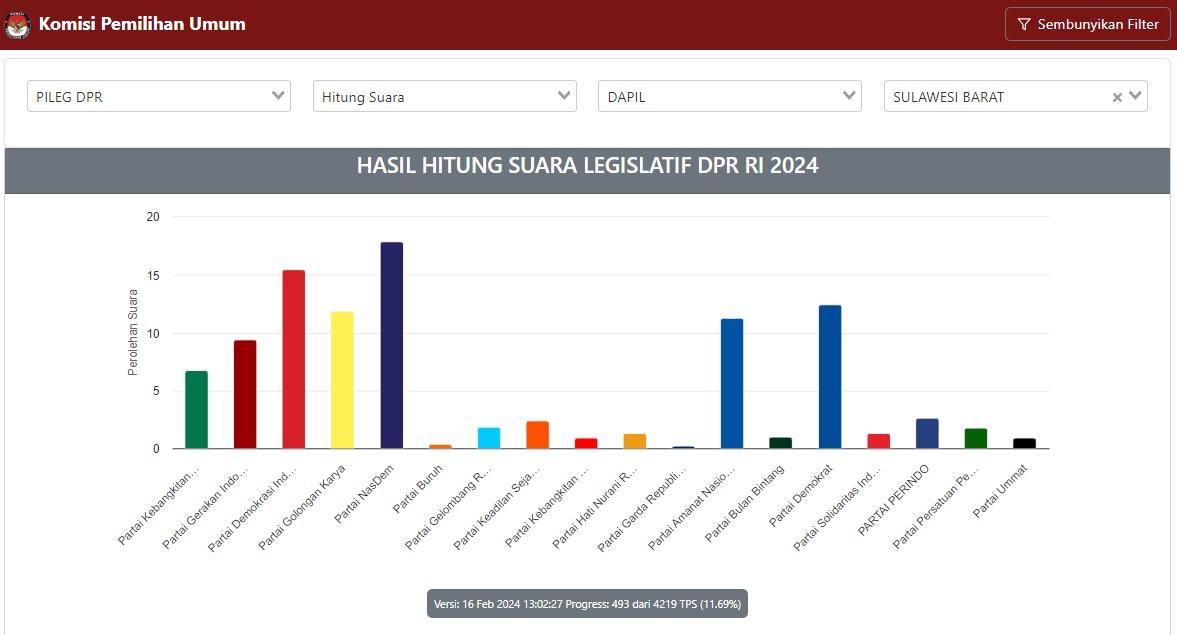Image resolution: width=1177 pixels, height=635 pixels.
Task: Click the Komisi Pemilihan Umum header link
Action: coord(142,23)
